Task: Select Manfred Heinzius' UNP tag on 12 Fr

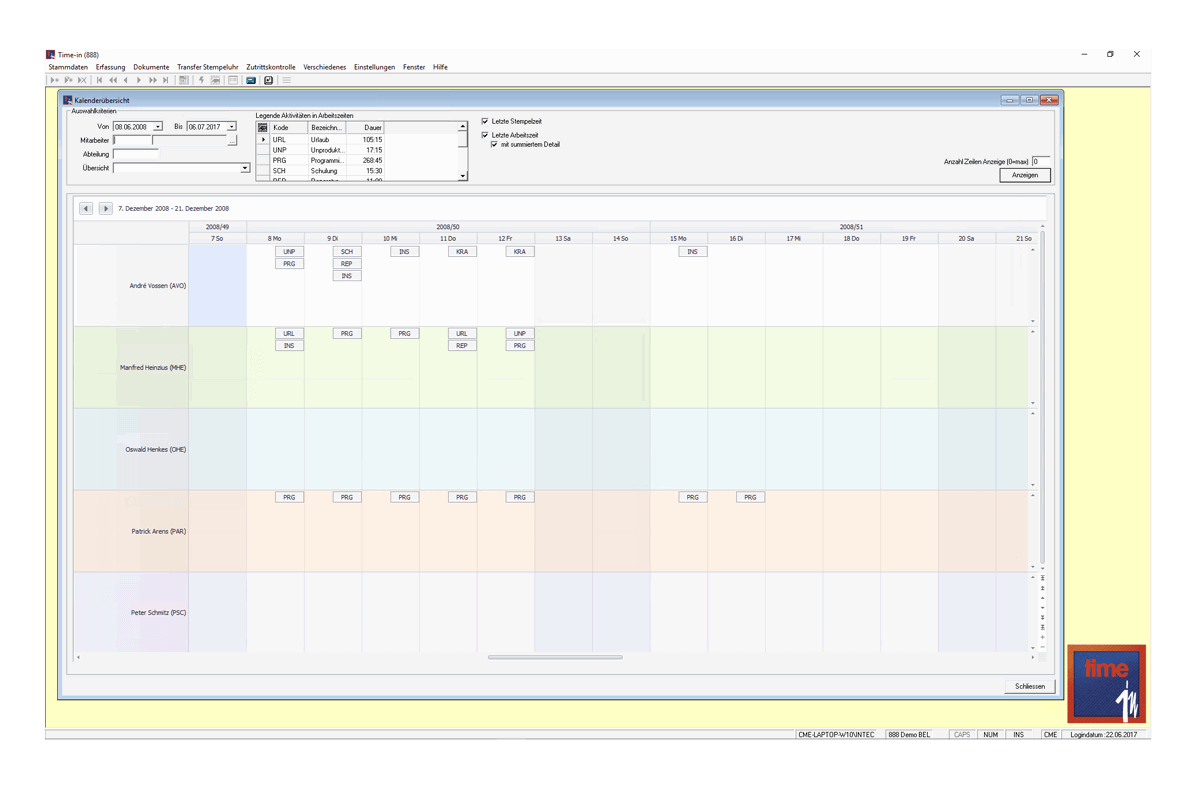Action: click(x=520, y=334)
